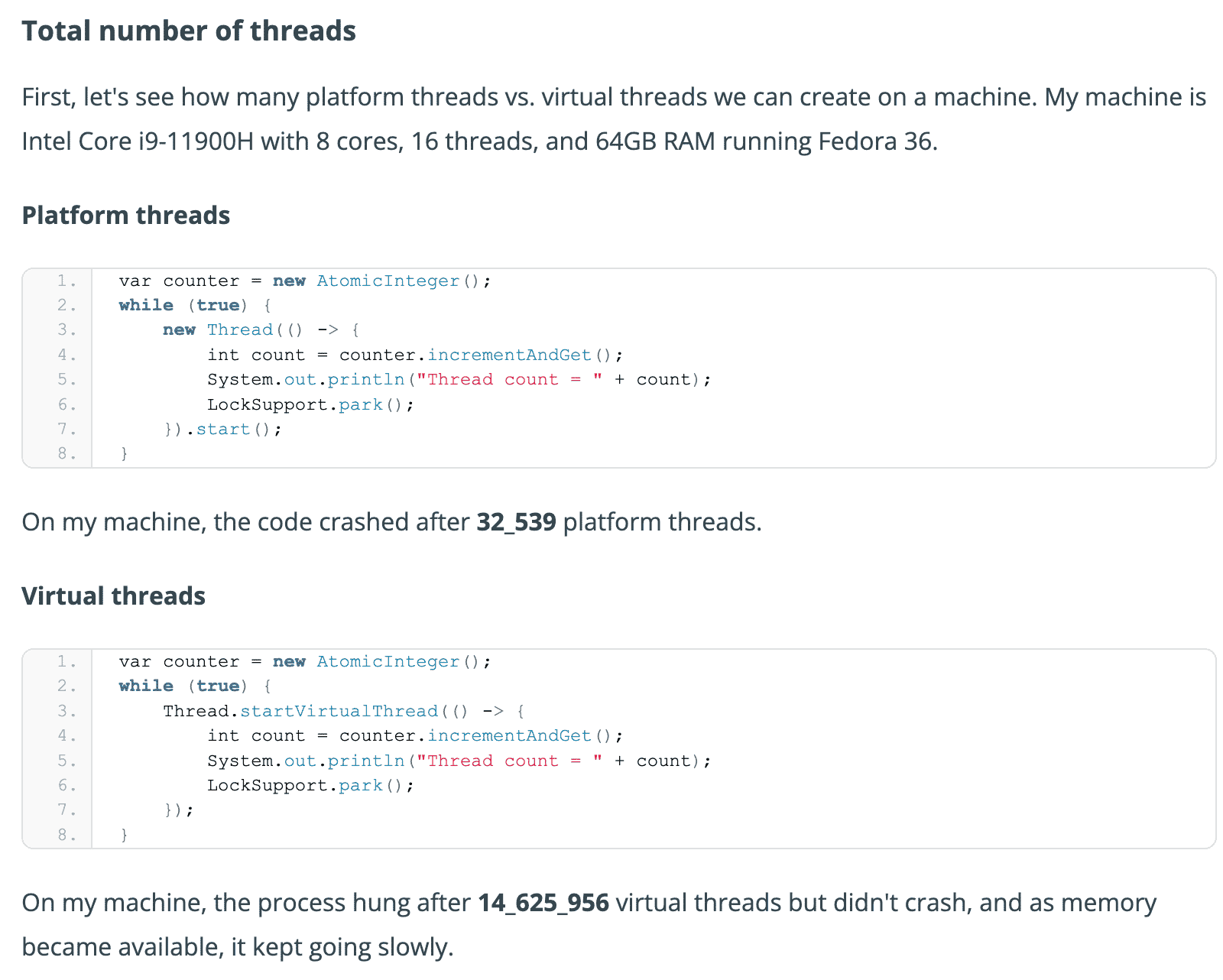Click line number 1 in first code block

click(x=67, y=281)
